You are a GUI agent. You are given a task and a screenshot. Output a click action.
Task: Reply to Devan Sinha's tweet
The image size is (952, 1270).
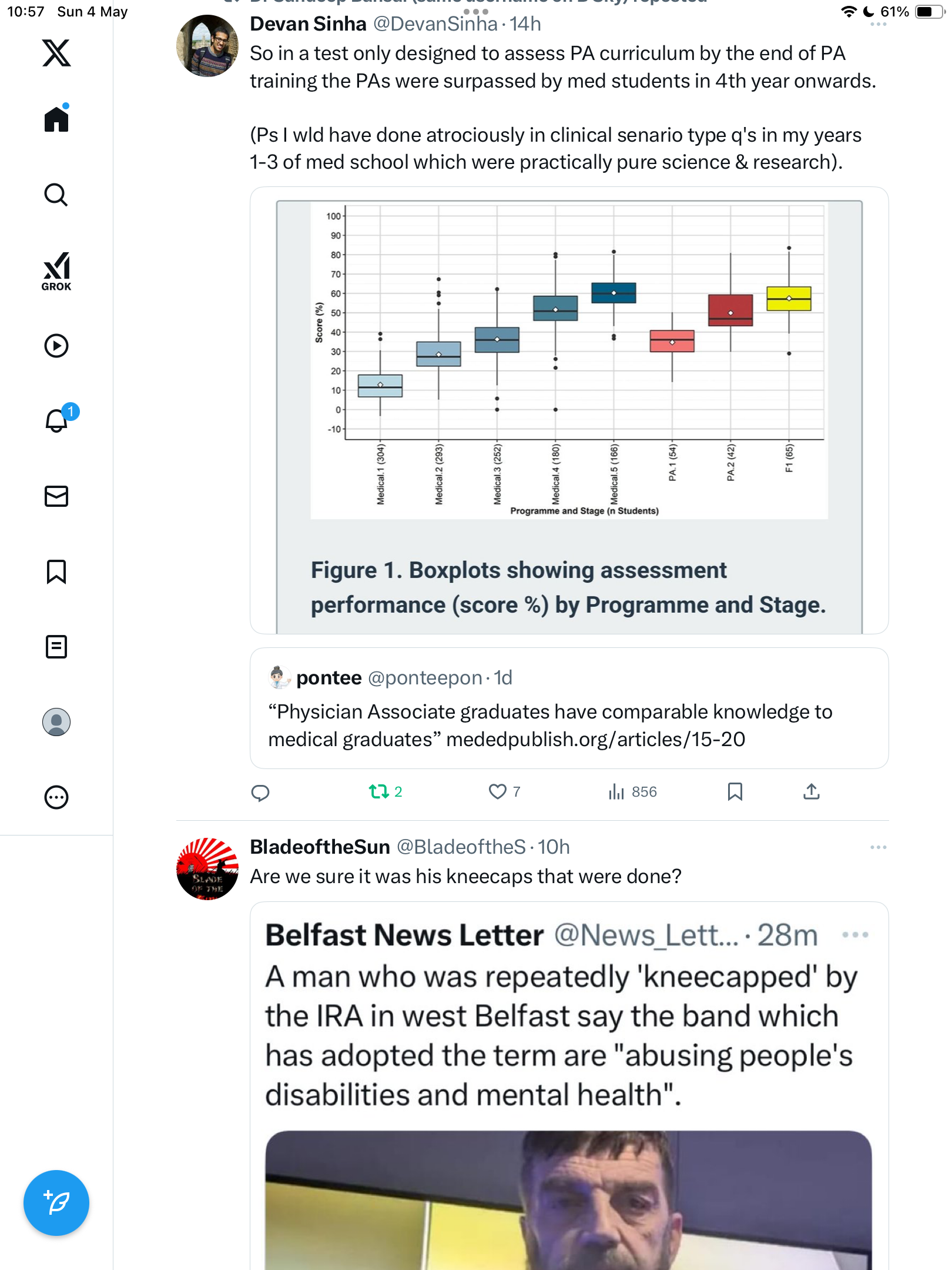[x=260, y=793]
